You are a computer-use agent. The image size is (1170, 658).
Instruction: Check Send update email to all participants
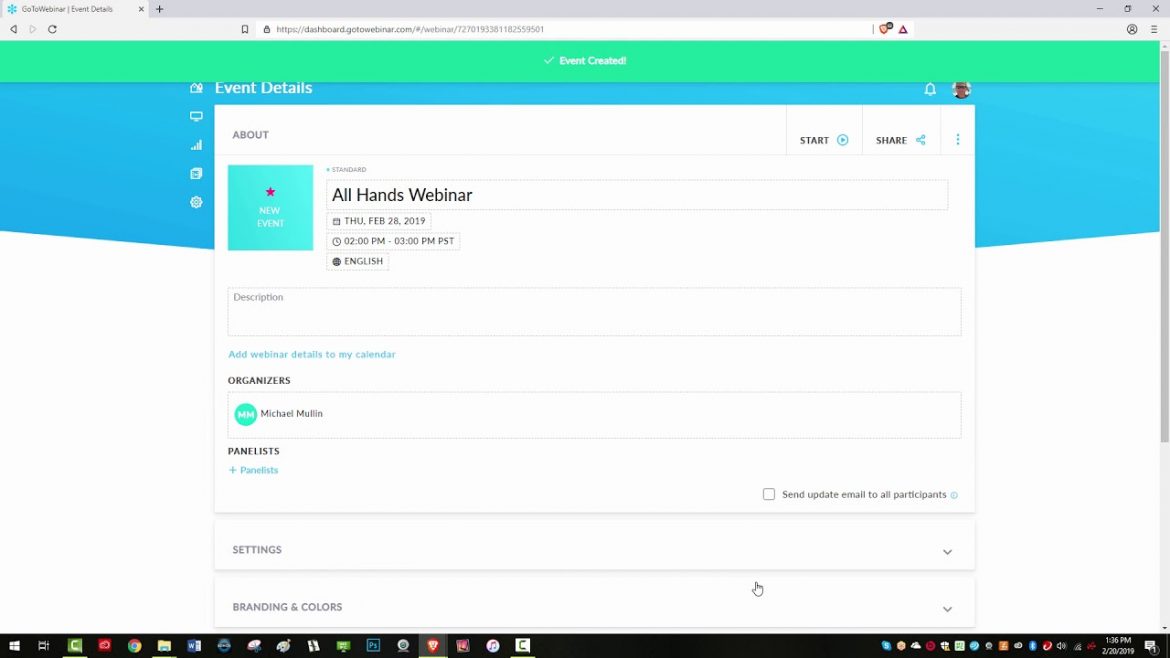coord(768,494)
